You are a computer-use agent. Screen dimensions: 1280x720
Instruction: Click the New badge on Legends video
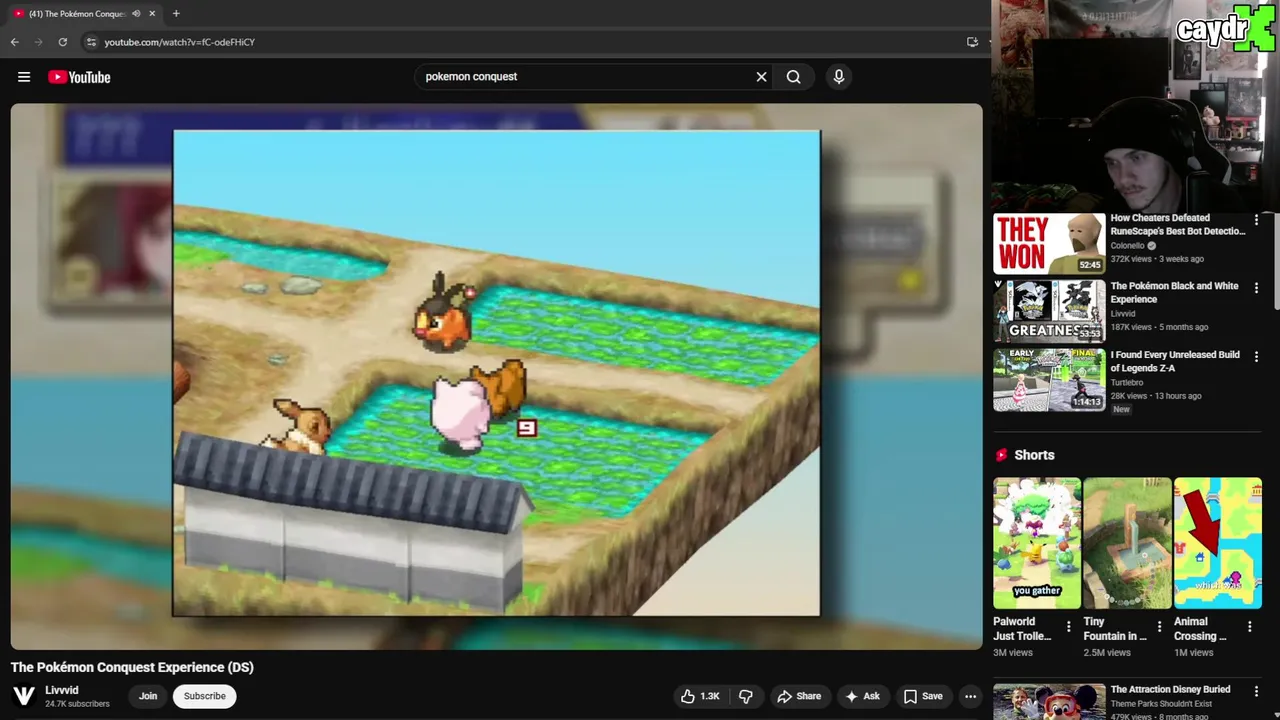tap(1121, 409)
